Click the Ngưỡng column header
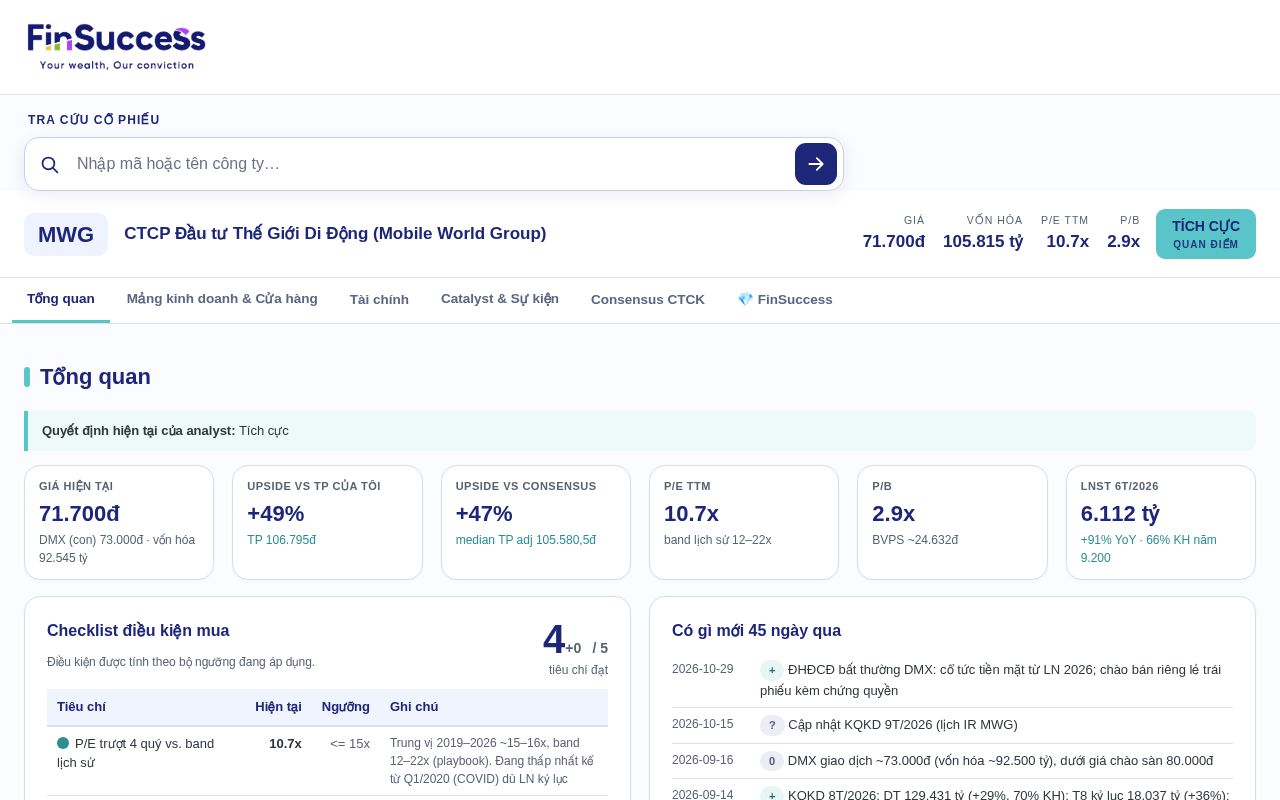The height and width of the screenshot is (800, 1280). [346, 707]
